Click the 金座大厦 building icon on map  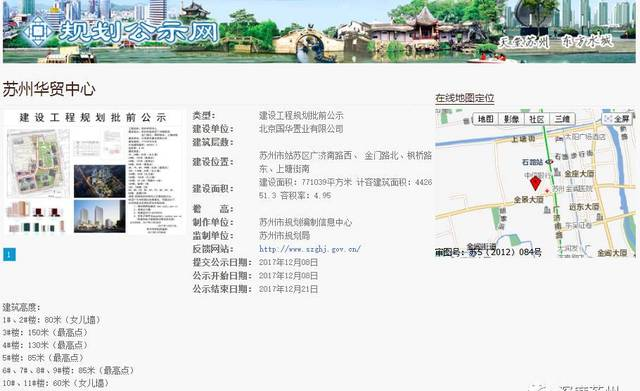click(x=558, y=173)
